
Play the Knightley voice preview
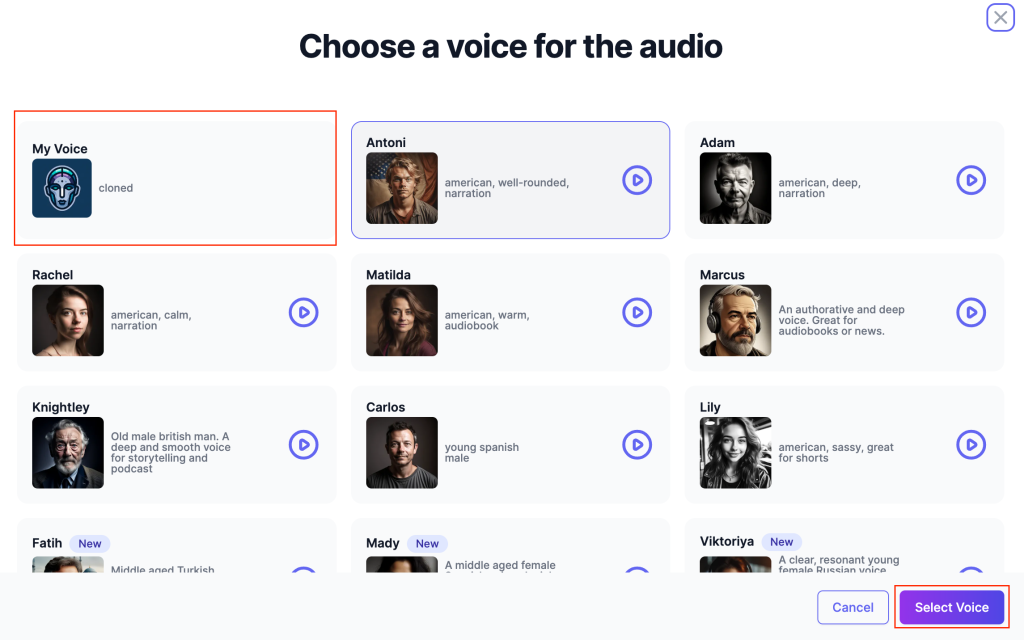click(304, 445)
